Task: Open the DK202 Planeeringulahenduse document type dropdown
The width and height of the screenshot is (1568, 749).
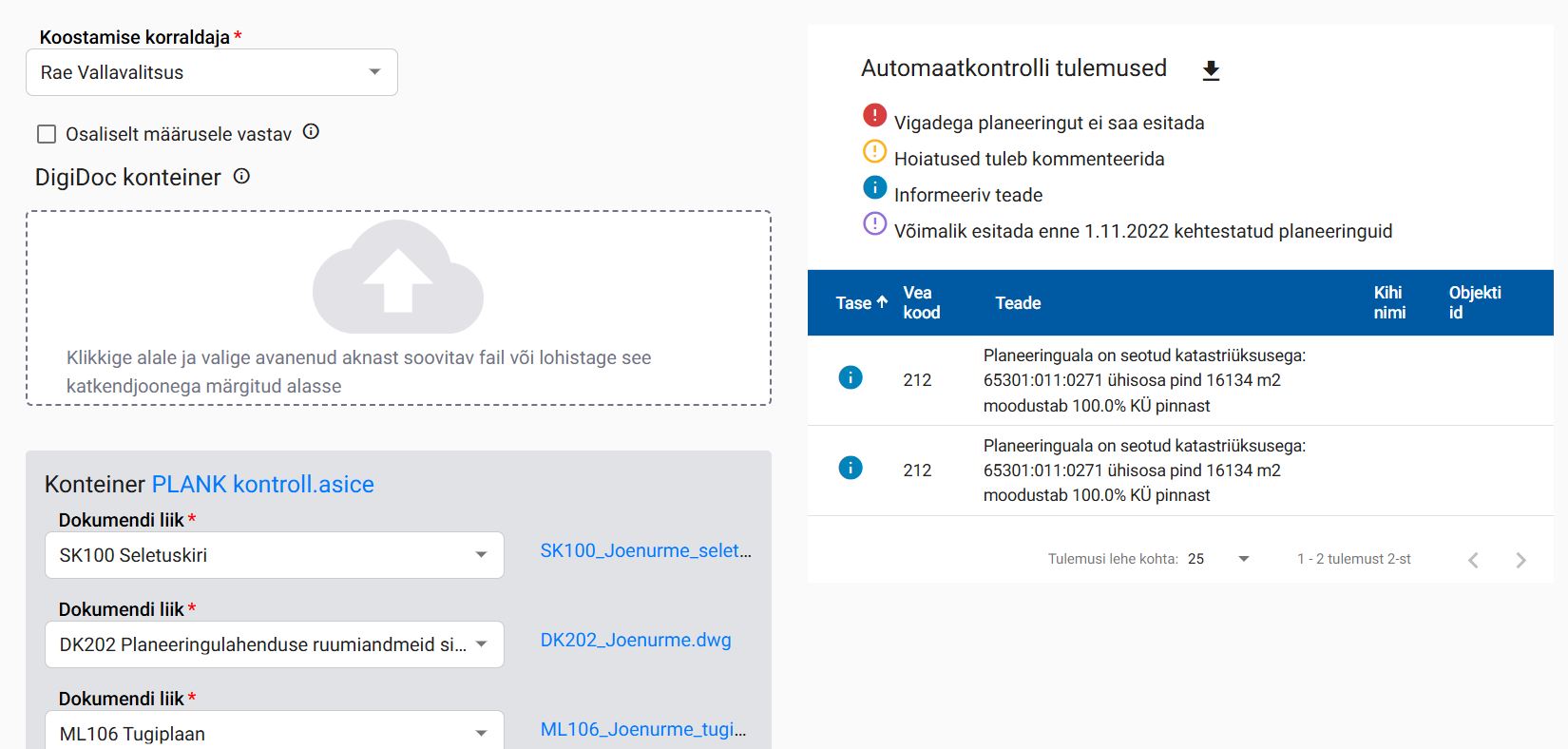Action: (x=274, y=644)
